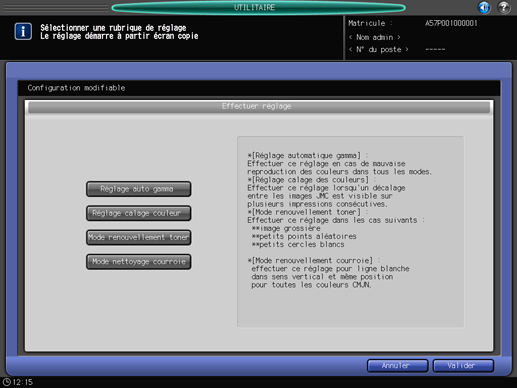This screenshot has height=388, width=517.
Task: Start Réglage auto gamma adjustment
Action: tap(138, 189)
